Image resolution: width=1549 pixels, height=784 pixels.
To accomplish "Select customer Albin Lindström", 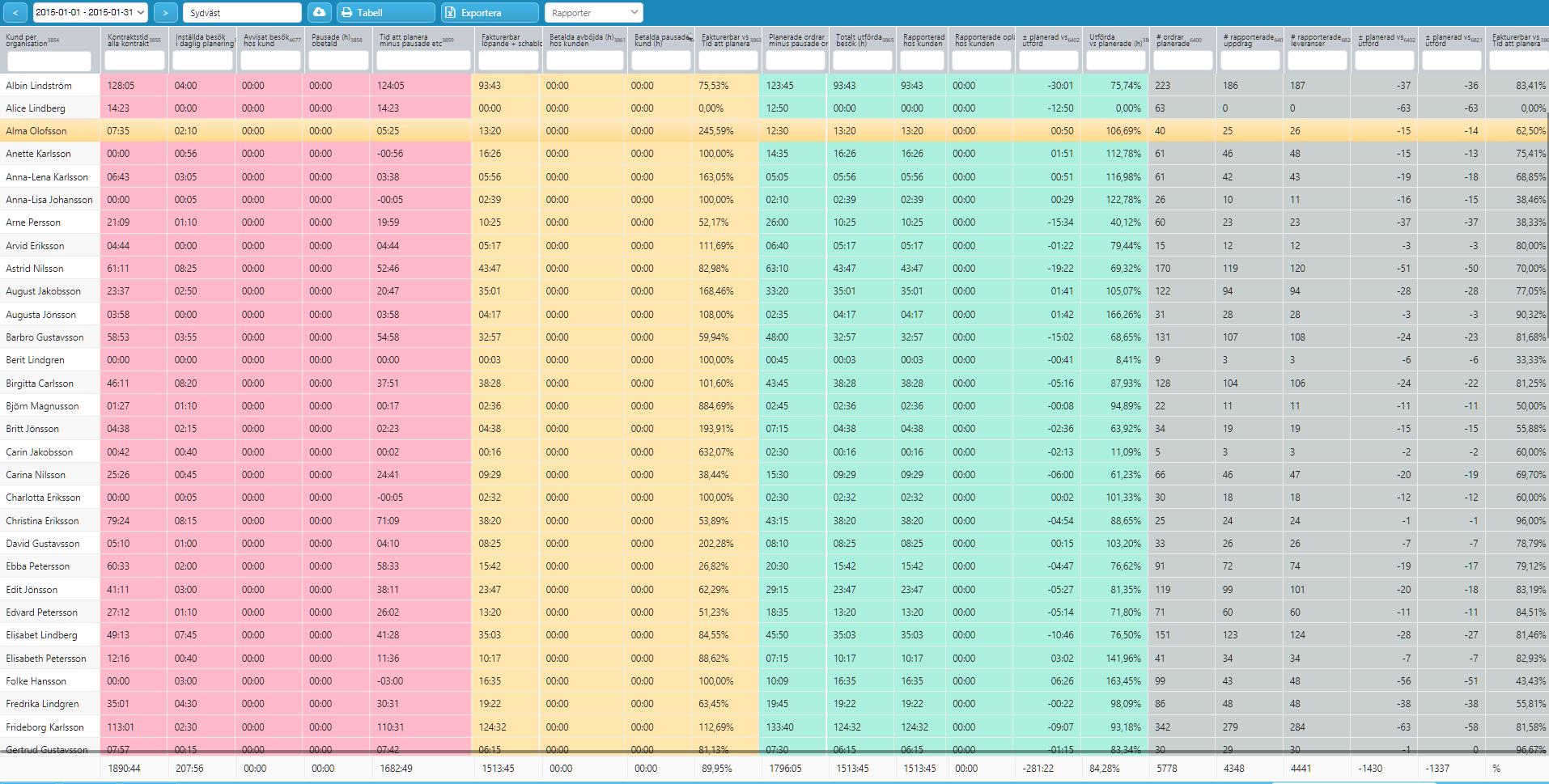I will coord(39,85).
